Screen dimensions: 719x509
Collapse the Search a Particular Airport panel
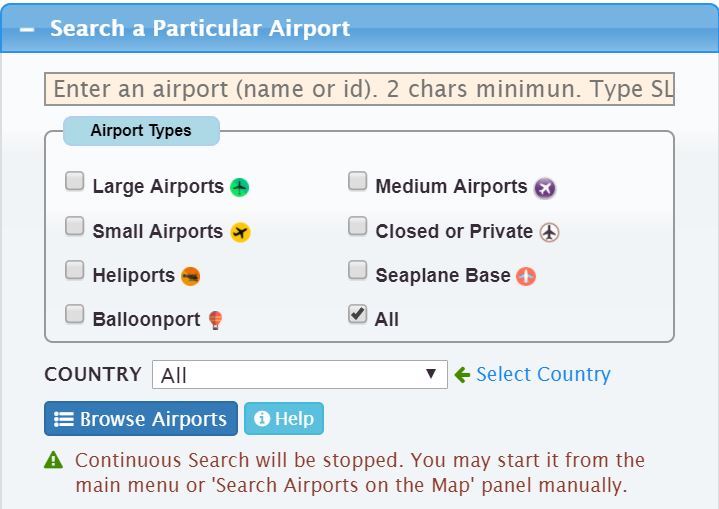(27, 29)
